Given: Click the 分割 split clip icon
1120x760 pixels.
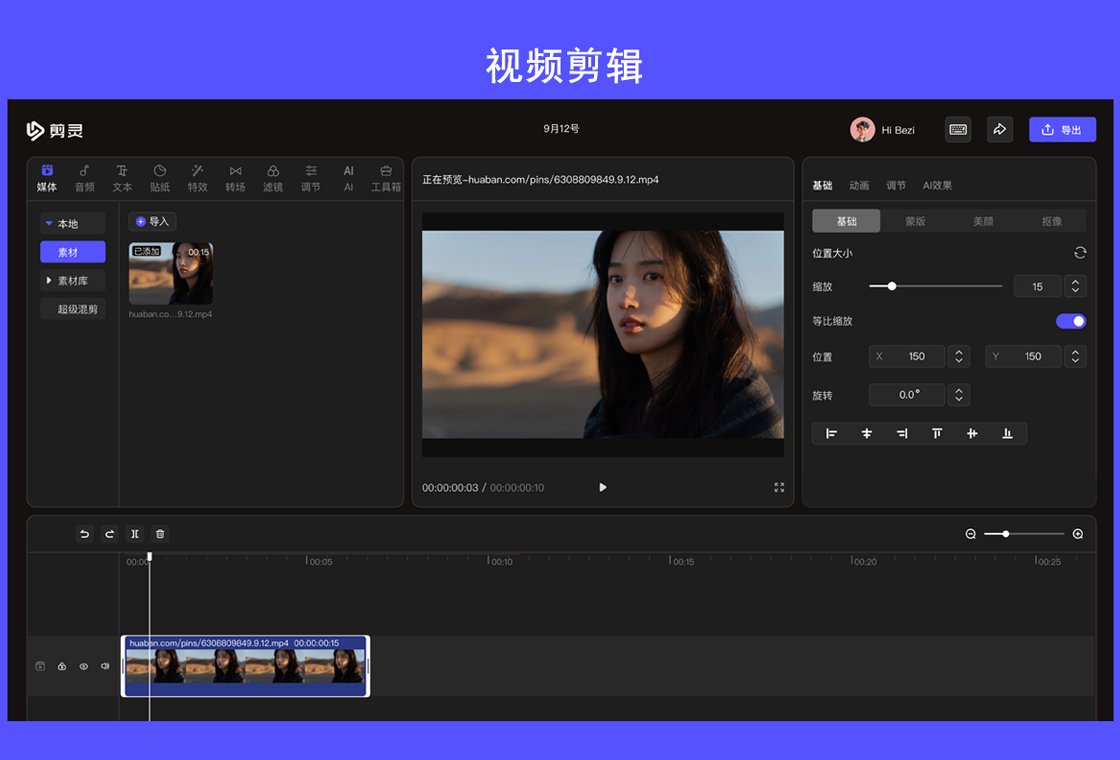Looking at the screenshot, I should point(135,534).
